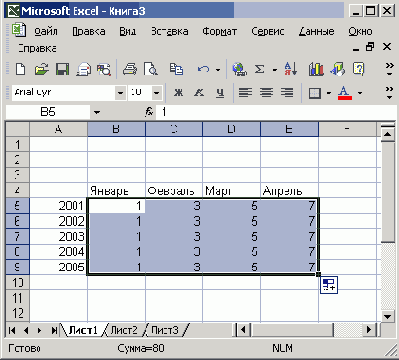Click the insert function fx icon

[x=149, y=112]
